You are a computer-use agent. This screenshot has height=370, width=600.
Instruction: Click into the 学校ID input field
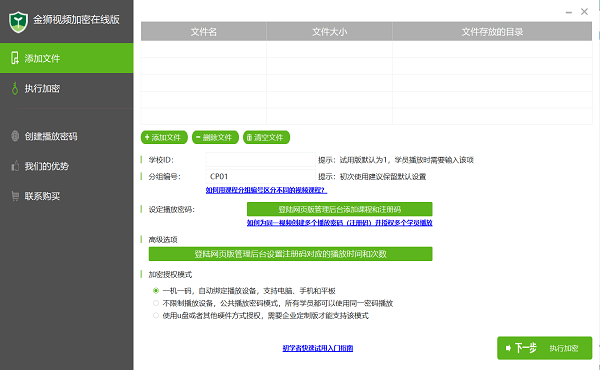pyautogui.click(x=261, y=160)
